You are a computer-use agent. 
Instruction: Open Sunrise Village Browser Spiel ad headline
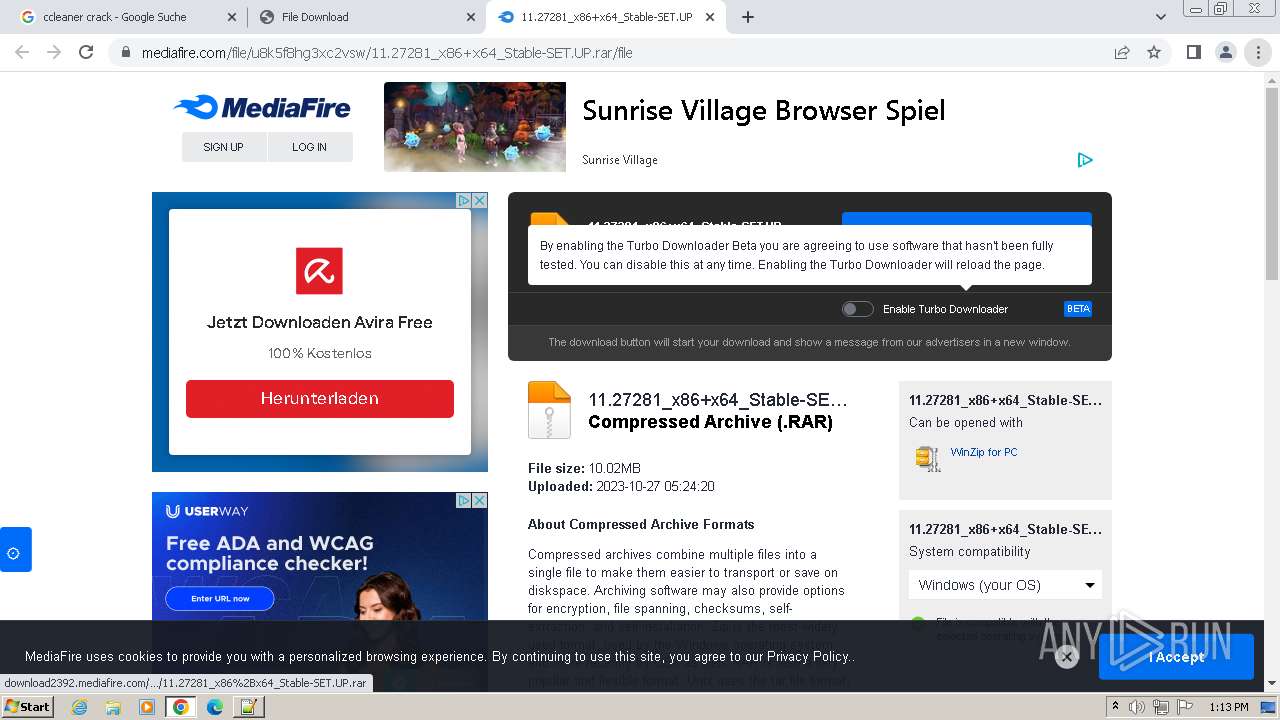click(x=764, y=110)
